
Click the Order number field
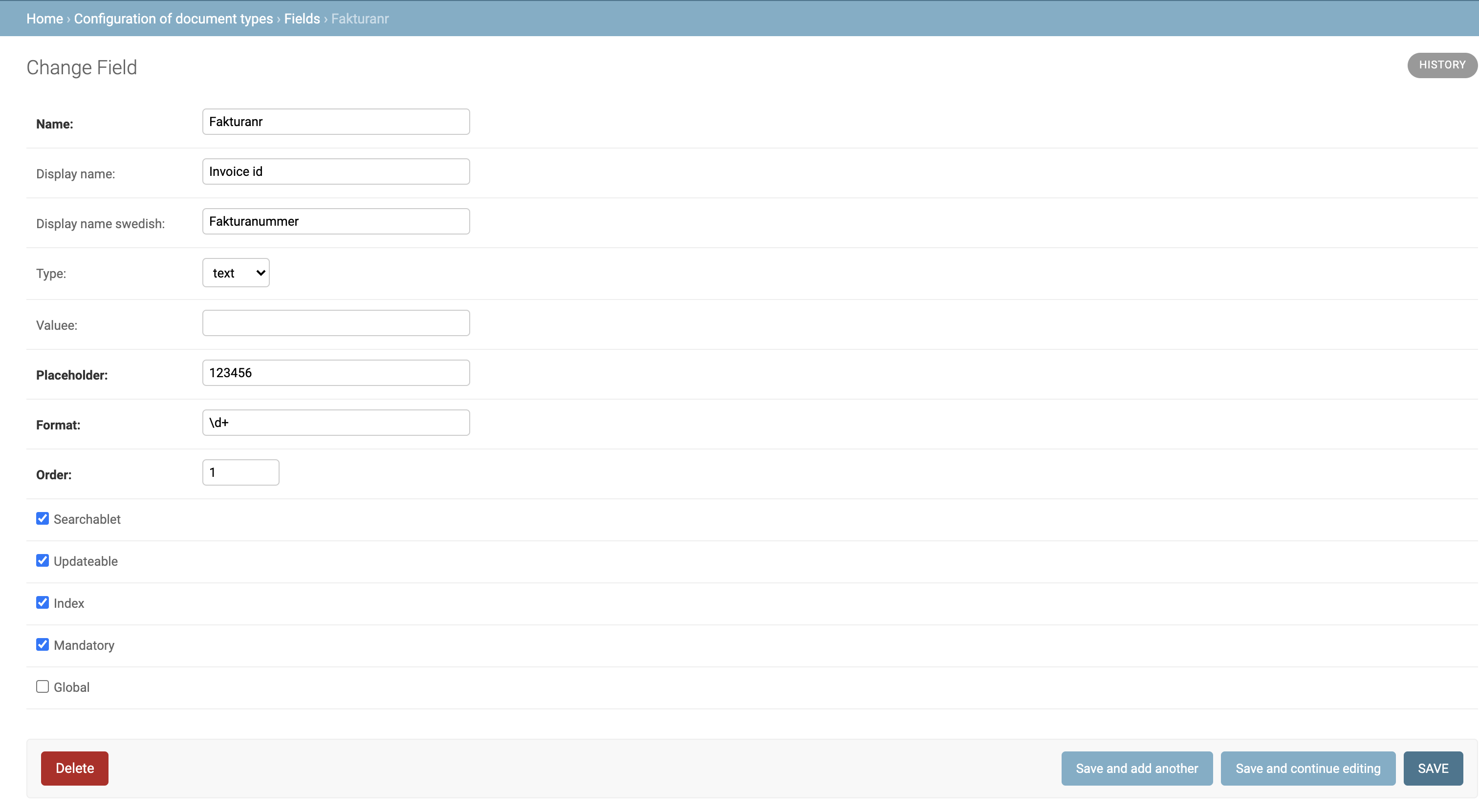tap(240, 472)
